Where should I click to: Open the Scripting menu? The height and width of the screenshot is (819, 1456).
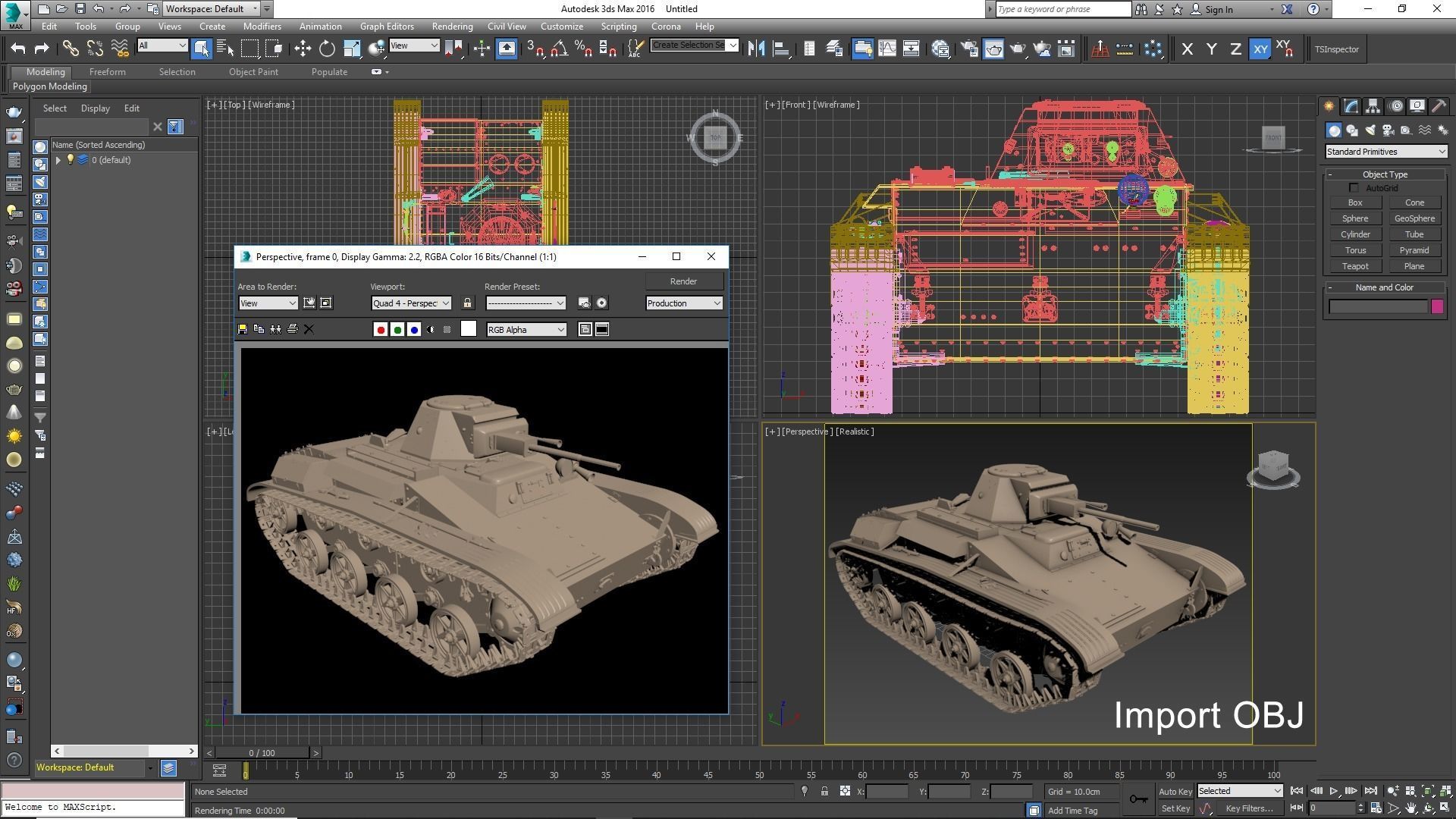[618, 27]
